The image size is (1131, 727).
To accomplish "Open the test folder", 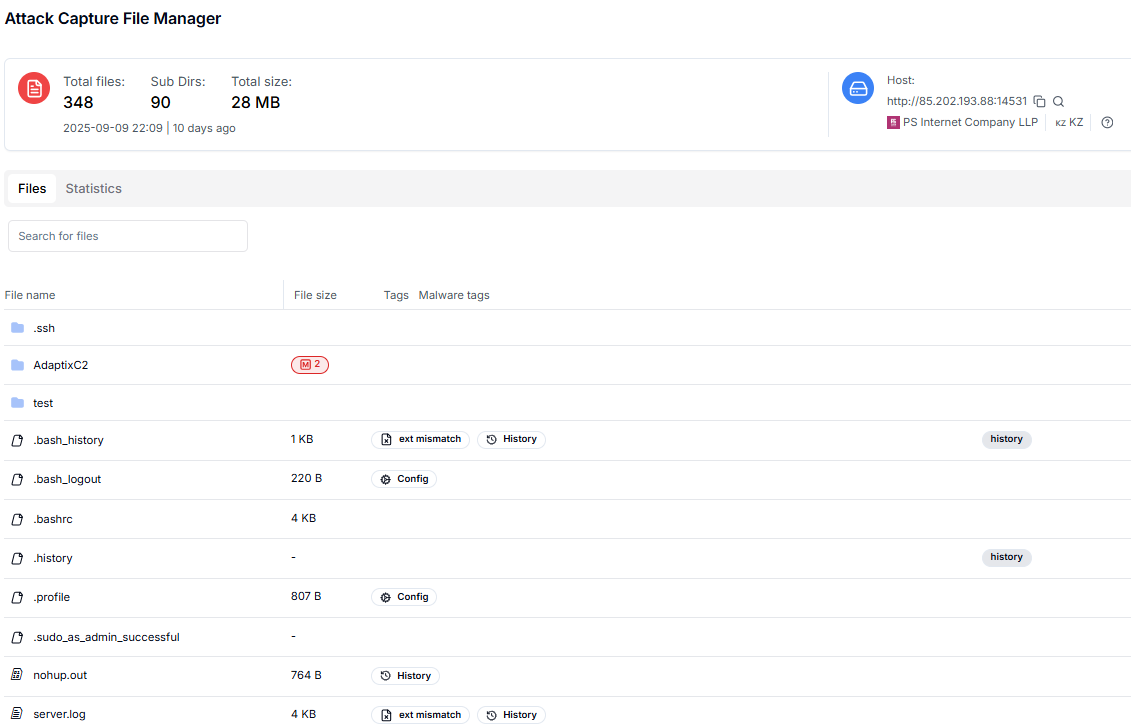I will point(43,403).
